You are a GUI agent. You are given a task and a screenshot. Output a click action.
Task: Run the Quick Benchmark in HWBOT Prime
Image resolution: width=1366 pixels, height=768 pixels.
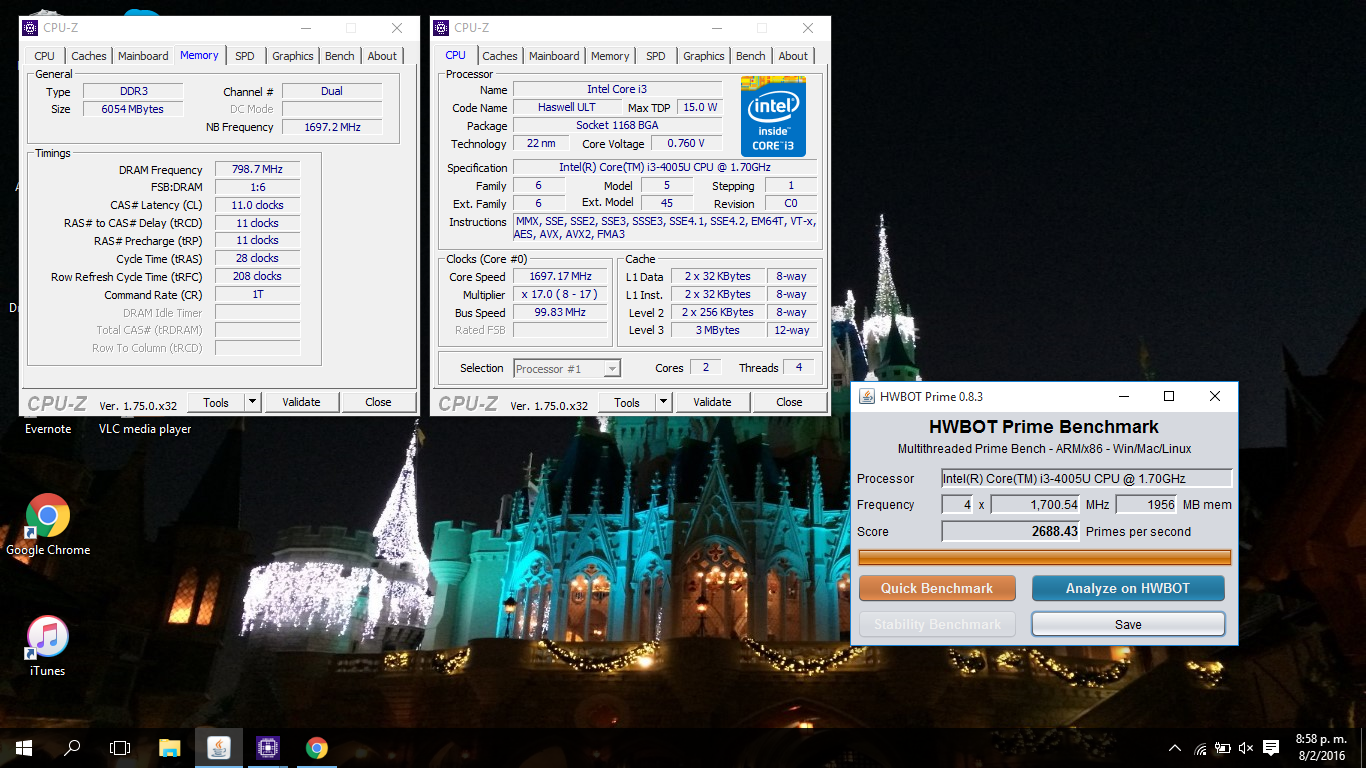[937, 588]
